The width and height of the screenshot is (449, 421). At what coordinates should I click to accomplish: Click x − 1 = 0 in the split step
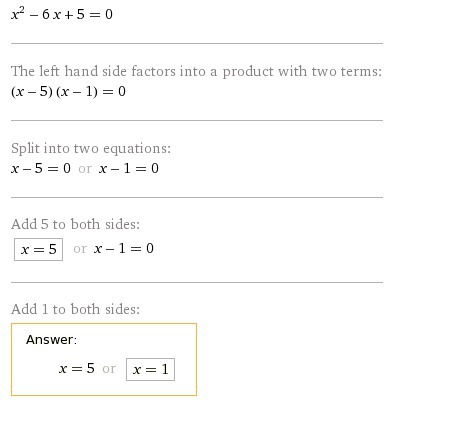[129, 168]
